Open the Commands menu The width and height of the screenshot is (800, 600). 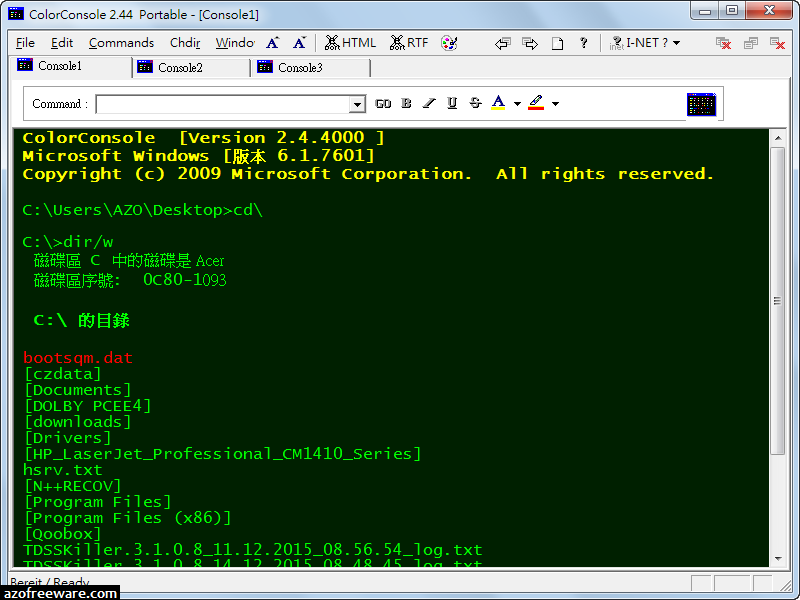(121, 43)
